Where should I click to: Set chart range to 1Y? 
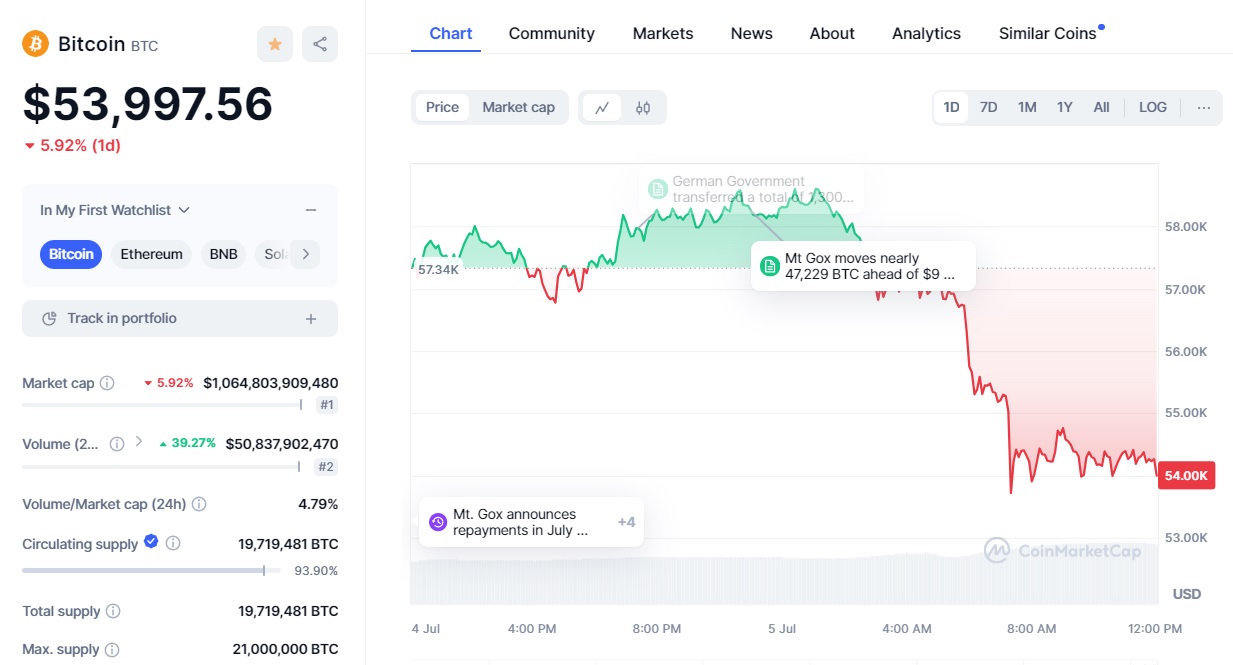(x=1065, y=108)
